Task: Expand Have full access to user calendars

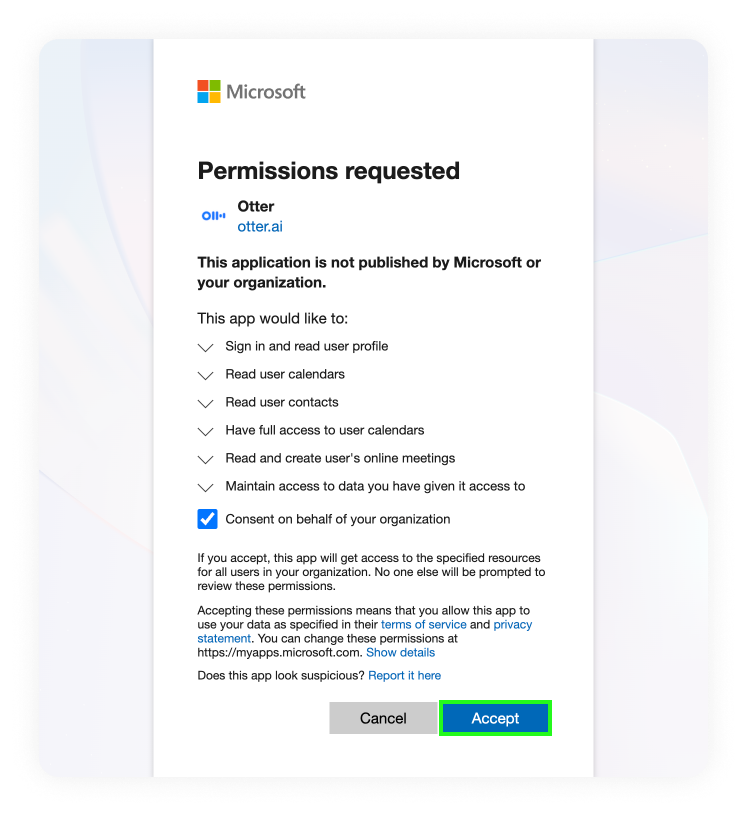Action: click(206, 431)
